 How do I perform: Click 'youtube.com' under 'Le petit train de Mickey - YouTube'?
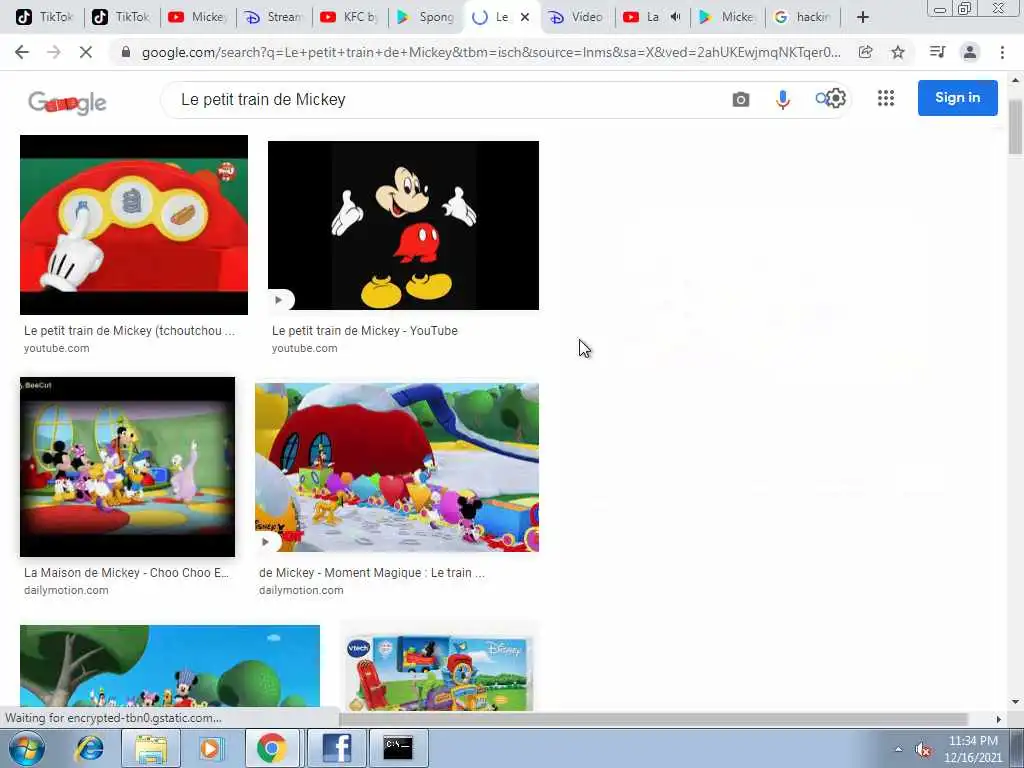(304, 348)
